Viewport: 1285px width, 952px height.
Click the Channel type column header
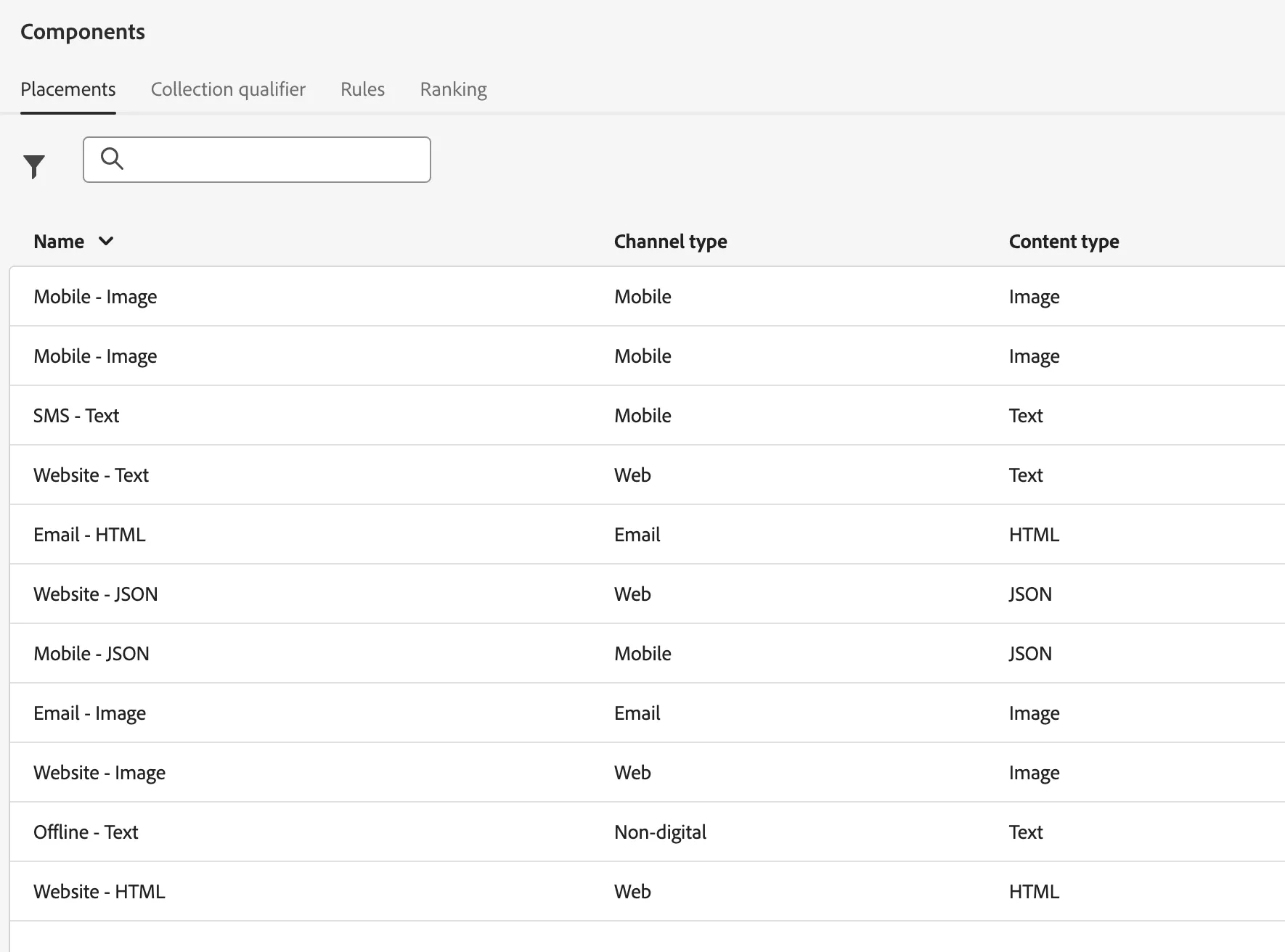[x=670, y=242]
